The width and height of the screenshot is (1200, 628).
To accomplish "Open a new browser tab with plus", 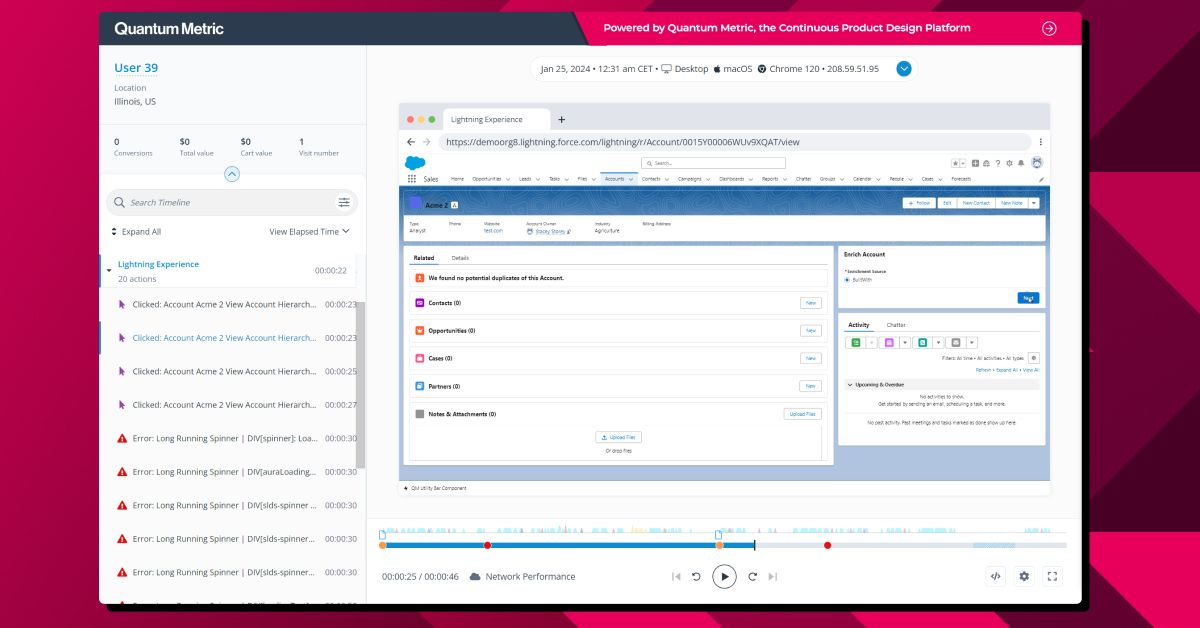I will [x=561, y=119].
